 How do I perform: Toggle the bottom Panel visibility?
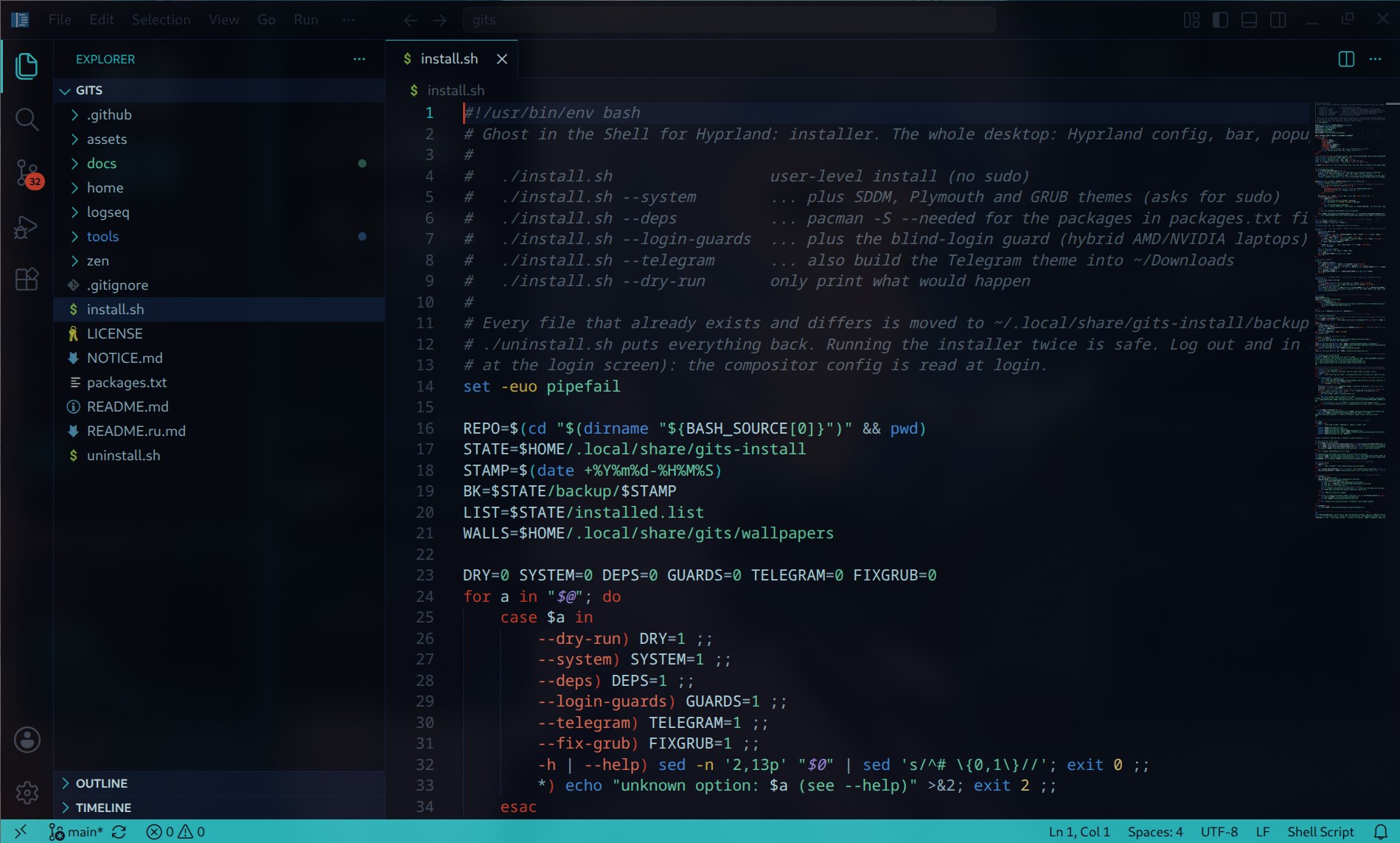tap(1249, 20)
